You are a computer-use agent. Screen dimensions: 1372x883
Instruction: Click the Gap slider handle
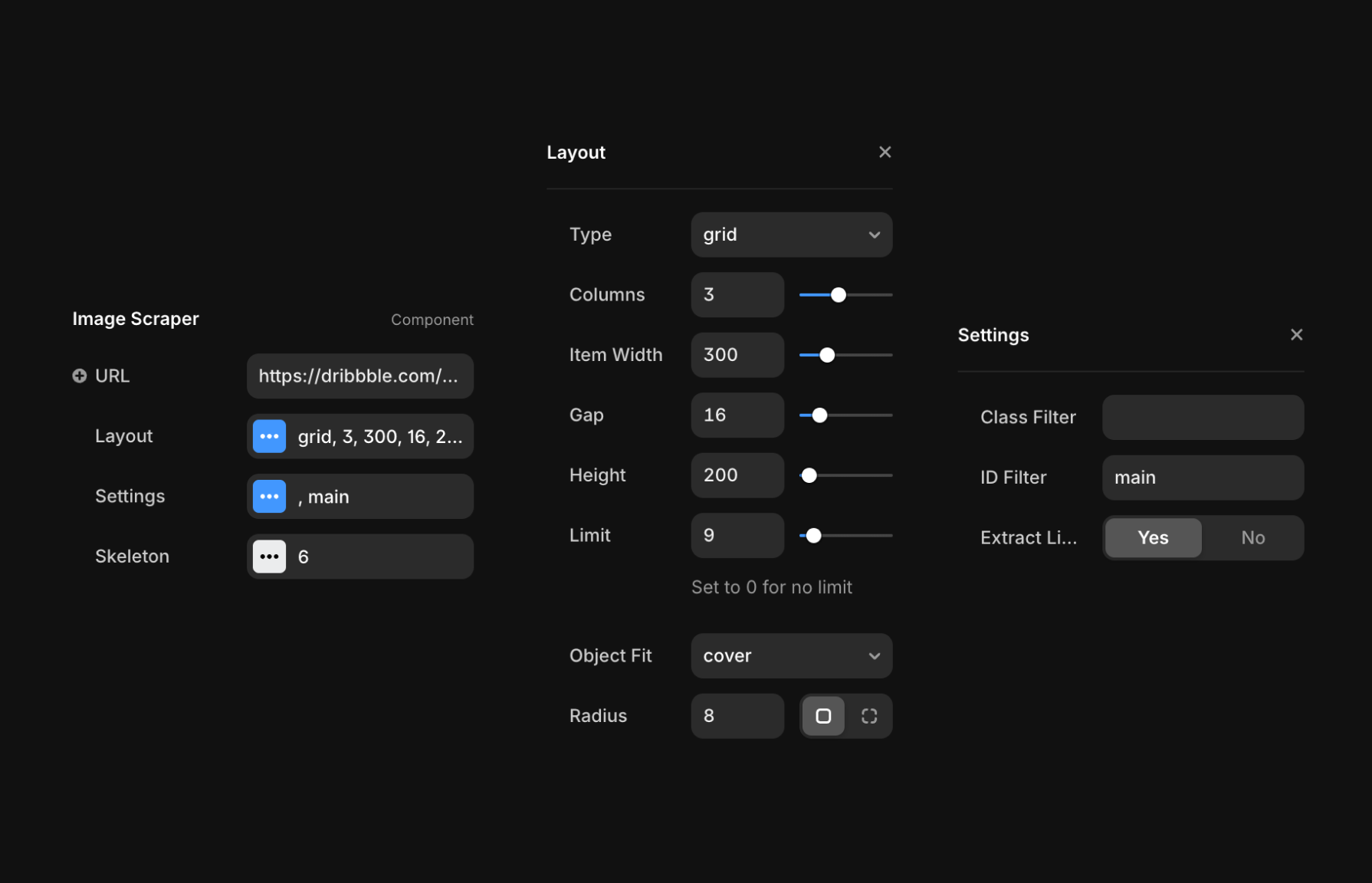coord(819,415)
